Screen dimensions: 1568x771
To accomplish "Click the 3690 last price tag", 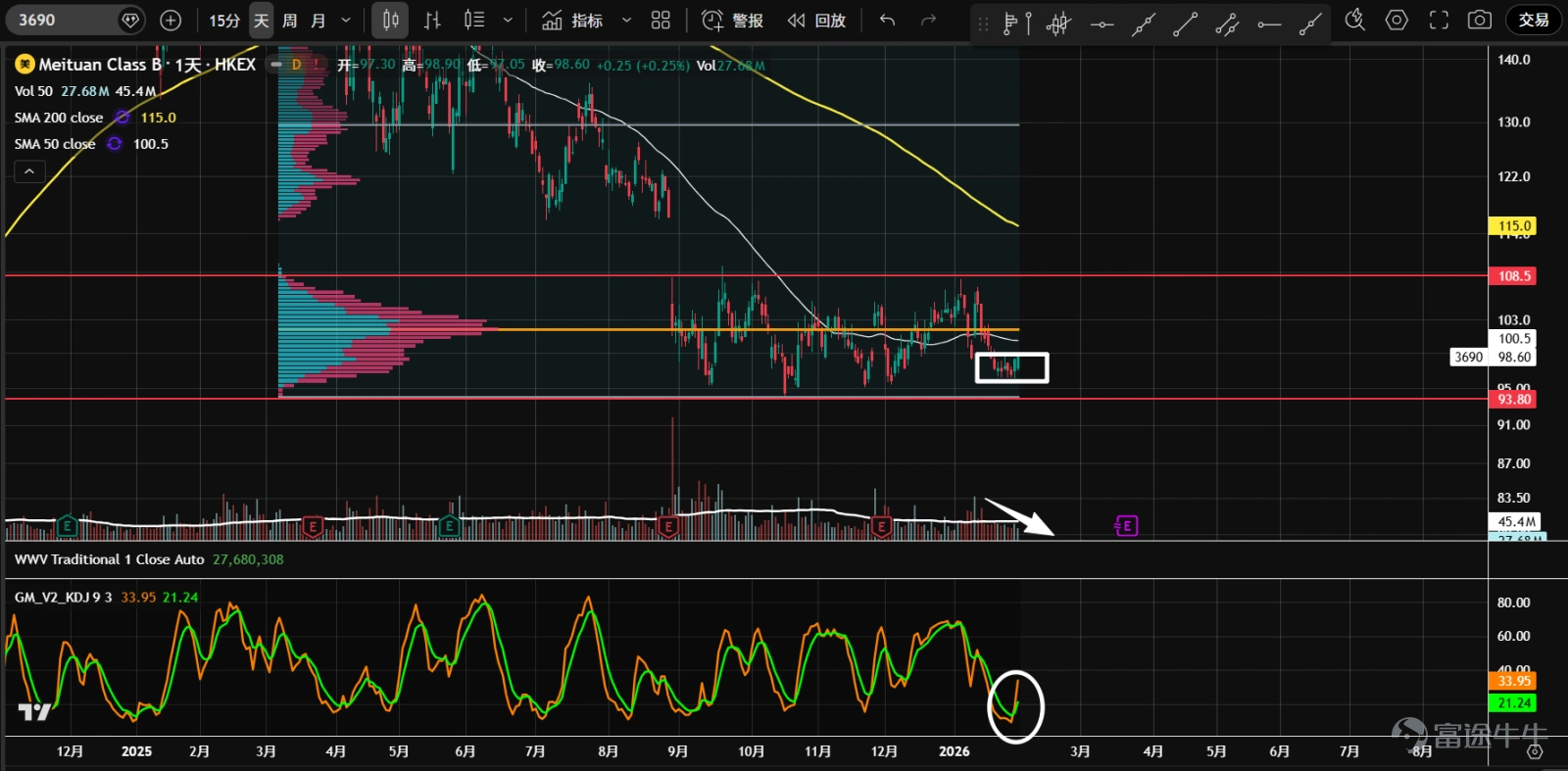I will 1468,358.
